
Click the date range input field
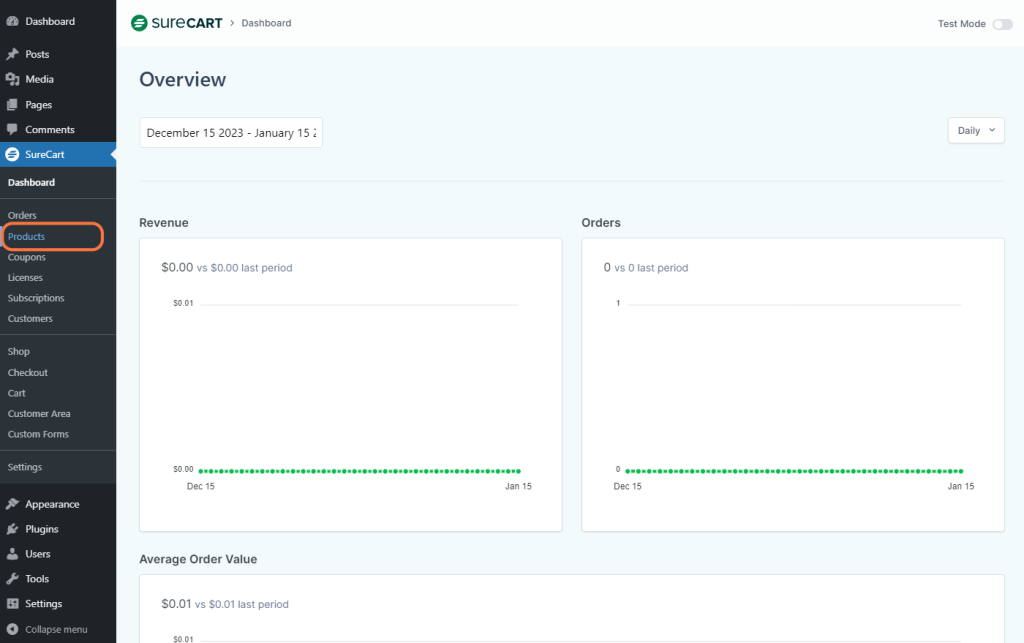[x=231, y=133]
